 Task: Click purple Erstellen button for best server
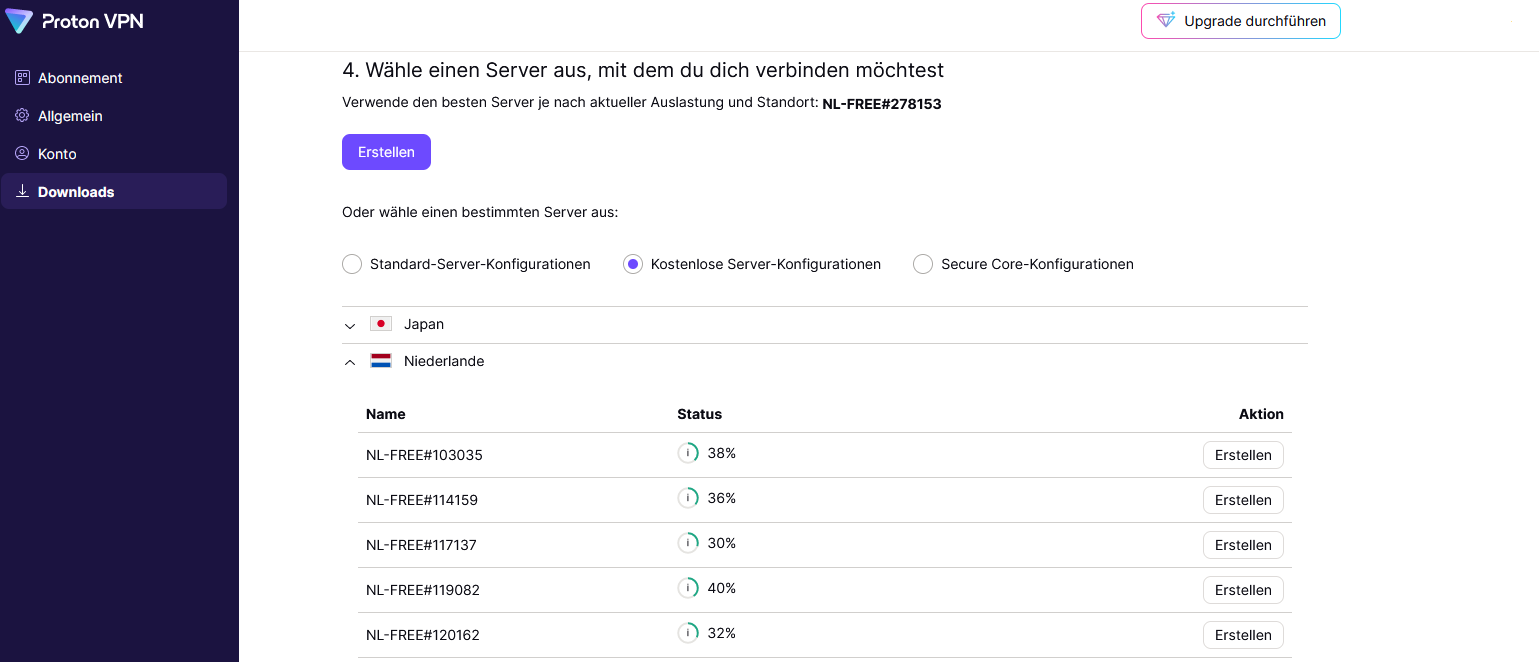386,152
